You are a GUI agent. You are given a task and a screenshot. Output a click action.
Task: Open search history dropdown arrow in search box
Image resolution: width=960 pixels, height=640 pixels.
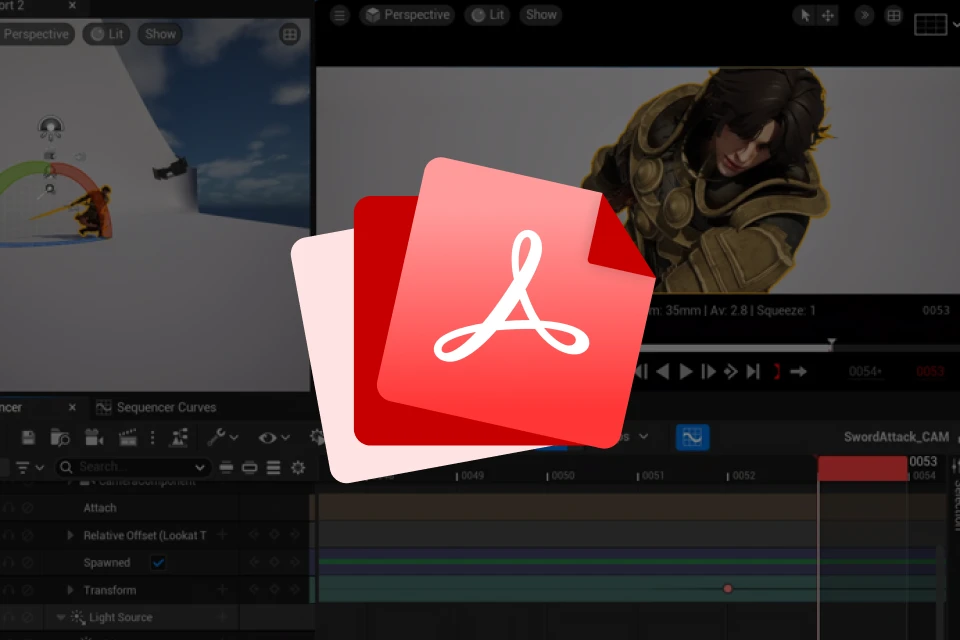click(x=200, y=468)
